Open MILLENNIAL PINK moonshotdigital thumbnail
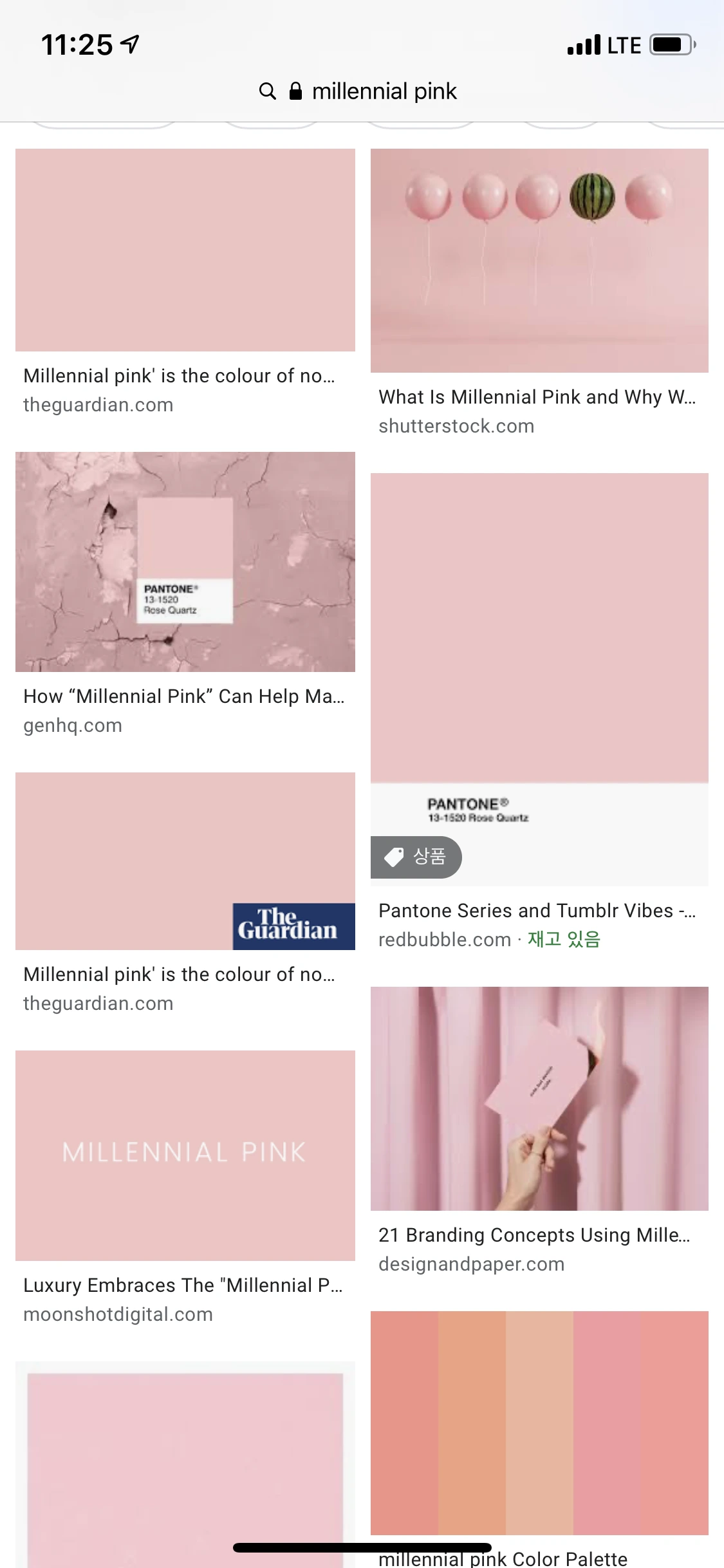 [185, 1155]
